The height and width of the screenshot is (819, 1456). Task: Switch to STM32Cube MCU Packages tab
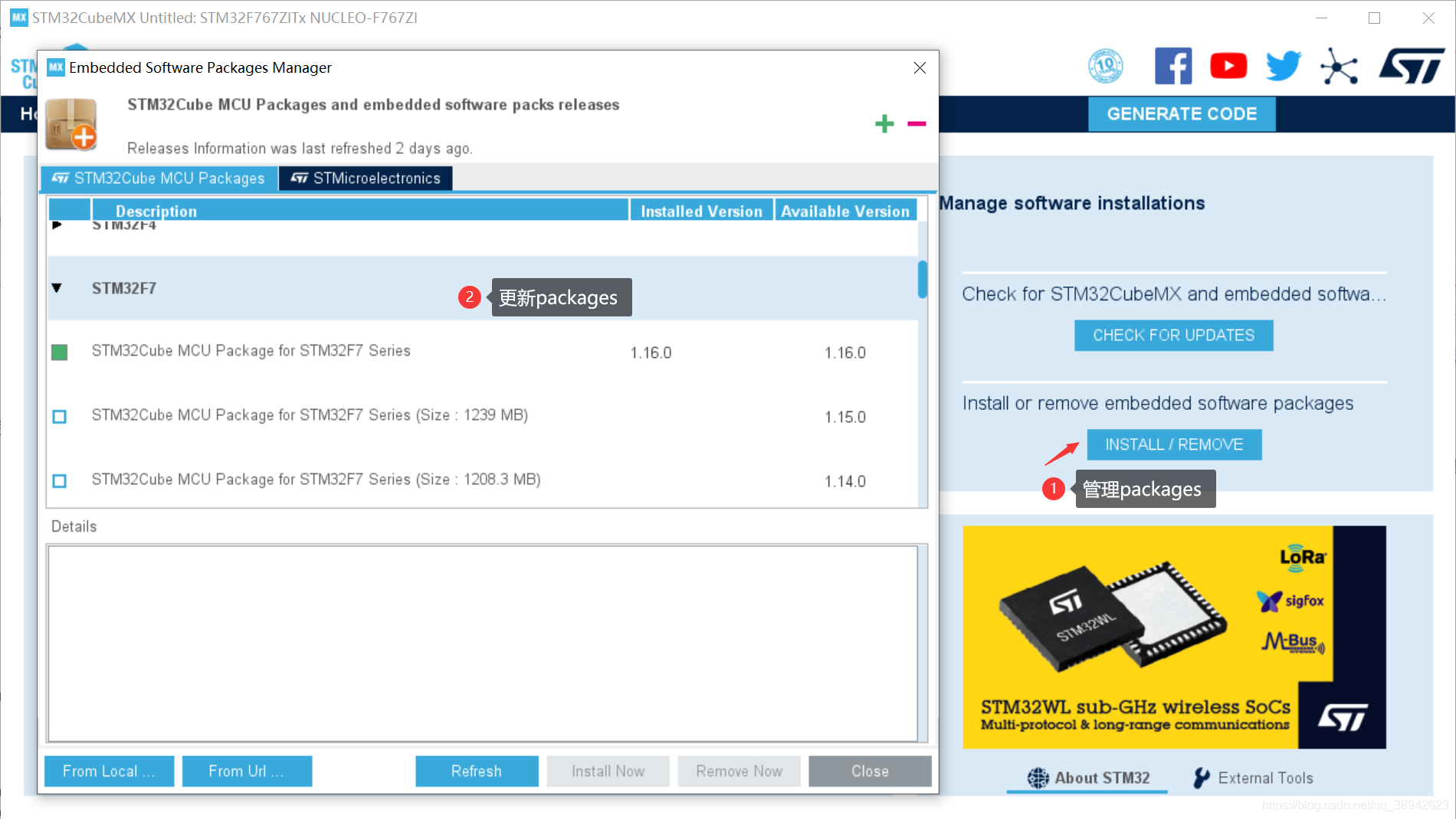pyautogui.click(x=159, y=178)
